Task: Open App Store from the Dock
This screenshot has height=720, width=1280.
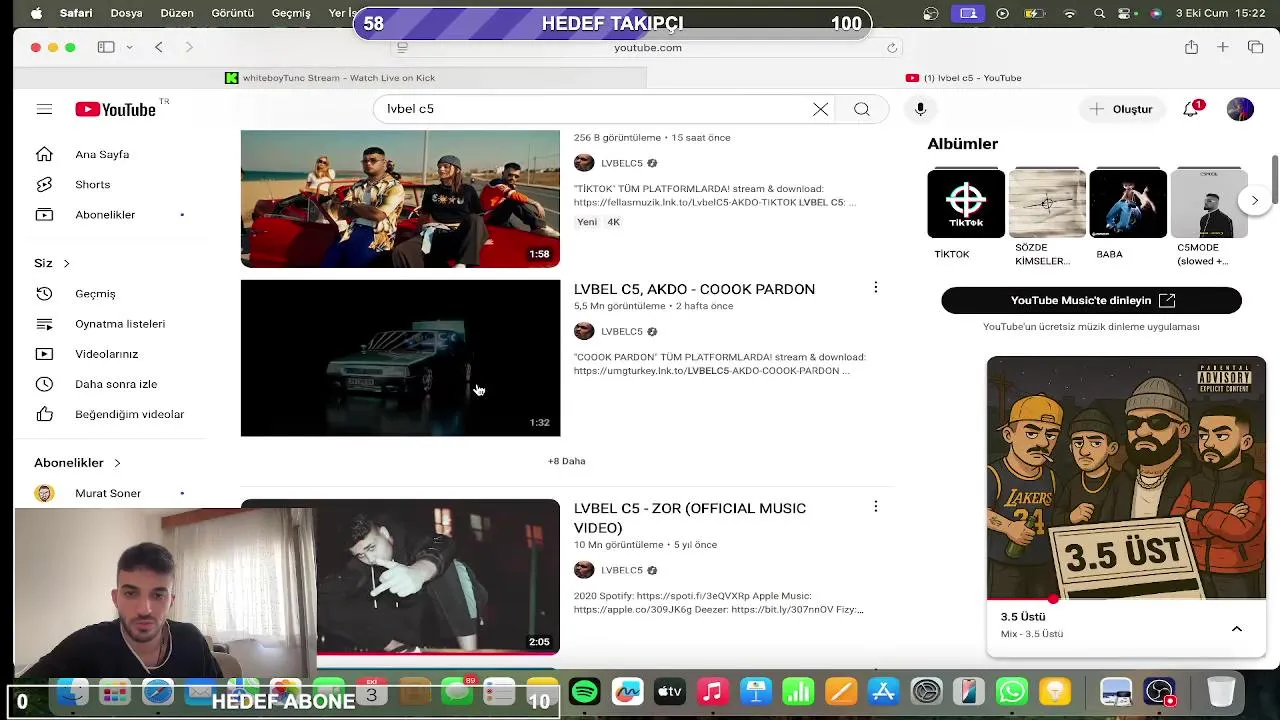Action: pyautogui.click(x=884, y=691)
